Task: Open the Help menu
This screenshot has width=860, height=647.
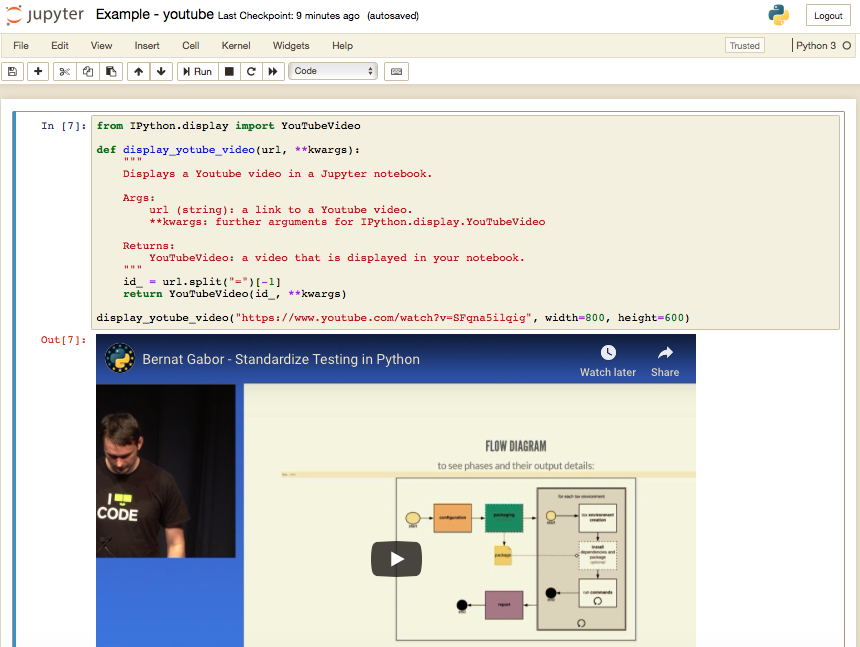Action: tap(342, 46)
